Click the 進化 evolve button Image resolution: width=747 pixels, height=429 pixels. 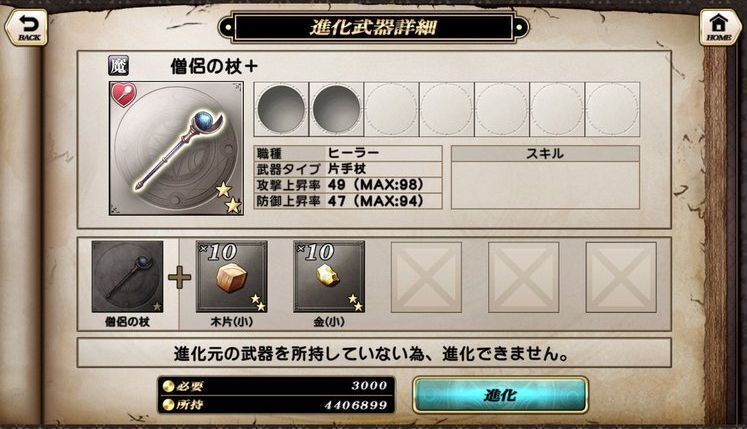[500, 395]
